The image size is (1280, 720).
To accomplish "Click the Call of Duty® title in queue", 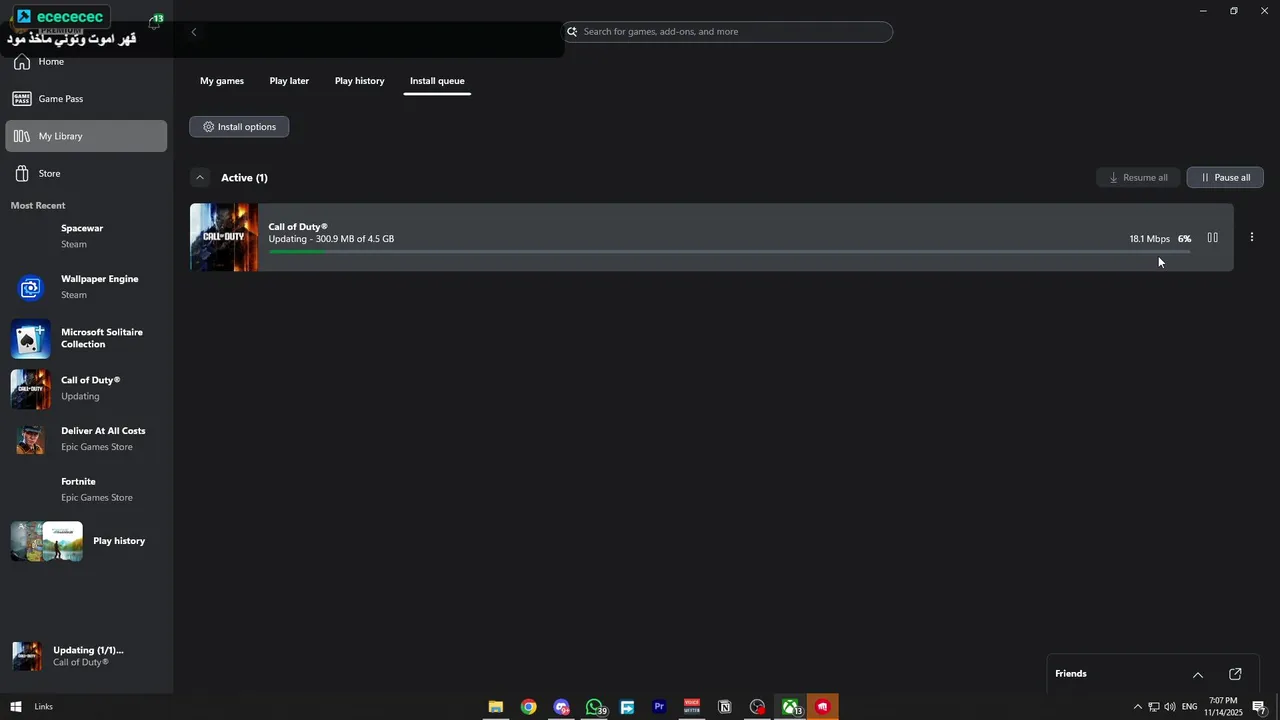I will [298, 227].
